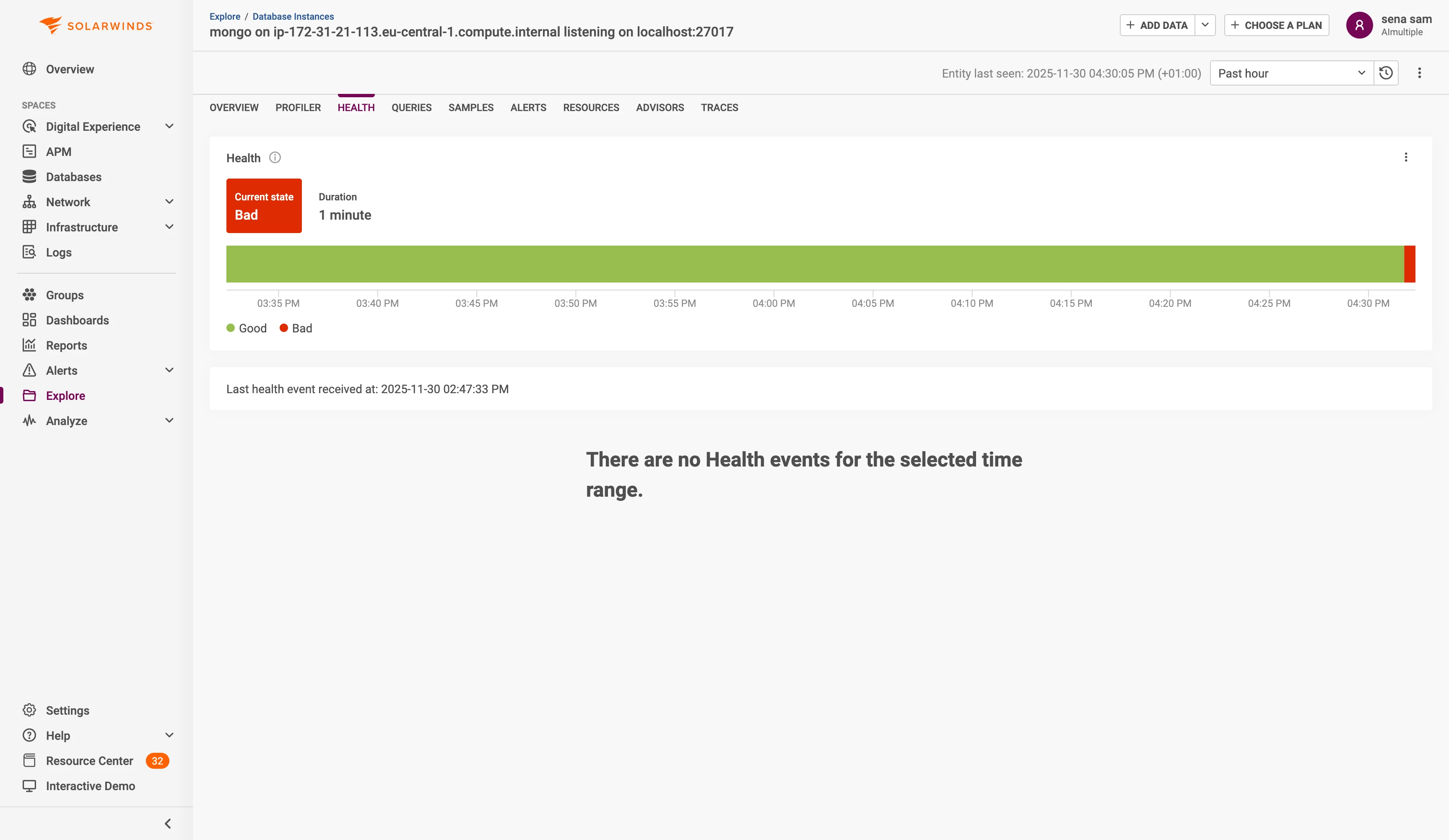Image resolution: width=1449 pixels, height=840 pixels.
Task: Click the Help question mark icon
Action: (x=29, y=735)
